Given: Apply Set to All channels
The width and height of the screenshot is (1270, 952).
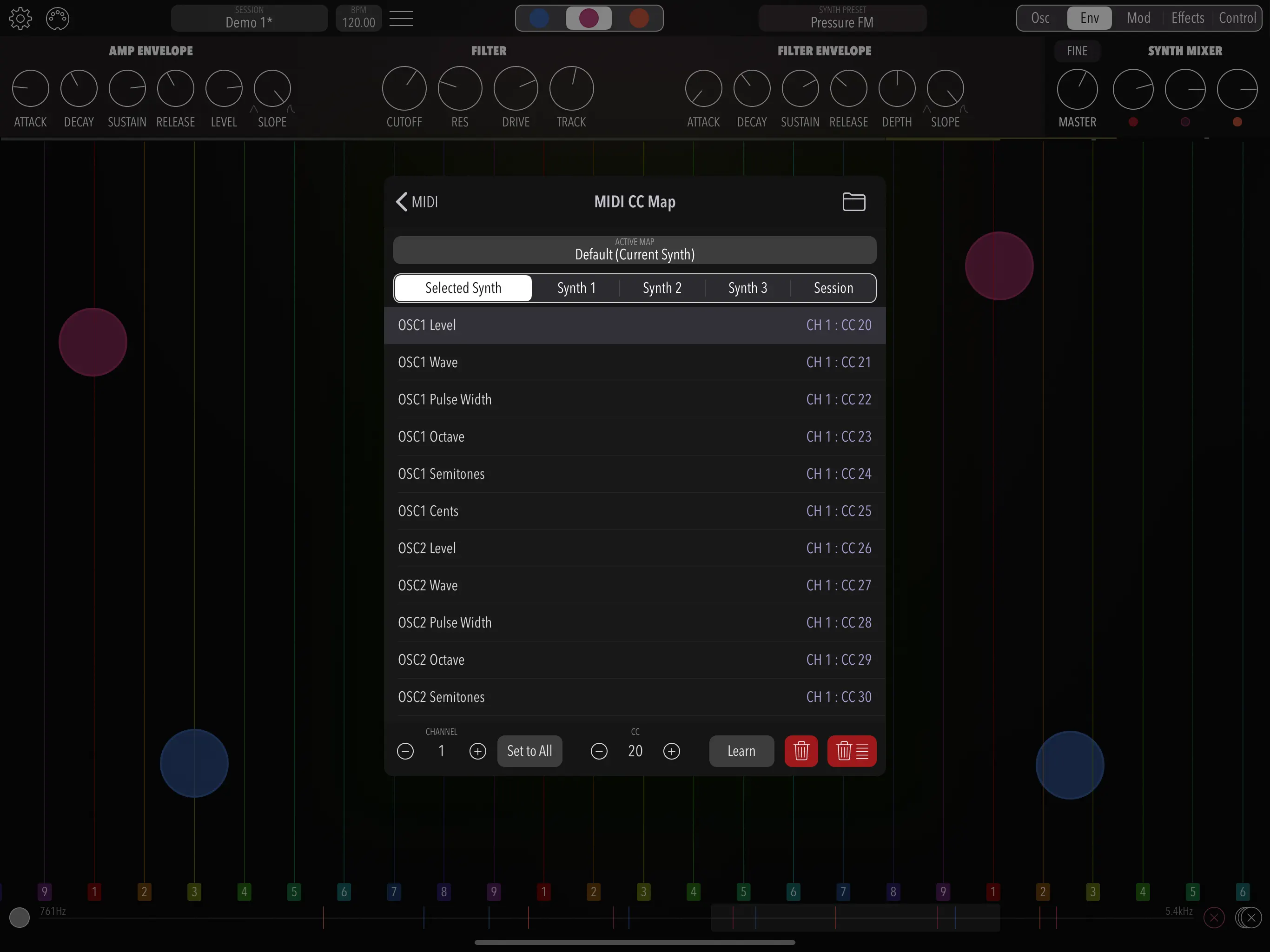Looking at the screenshot, I should (529, 751).
